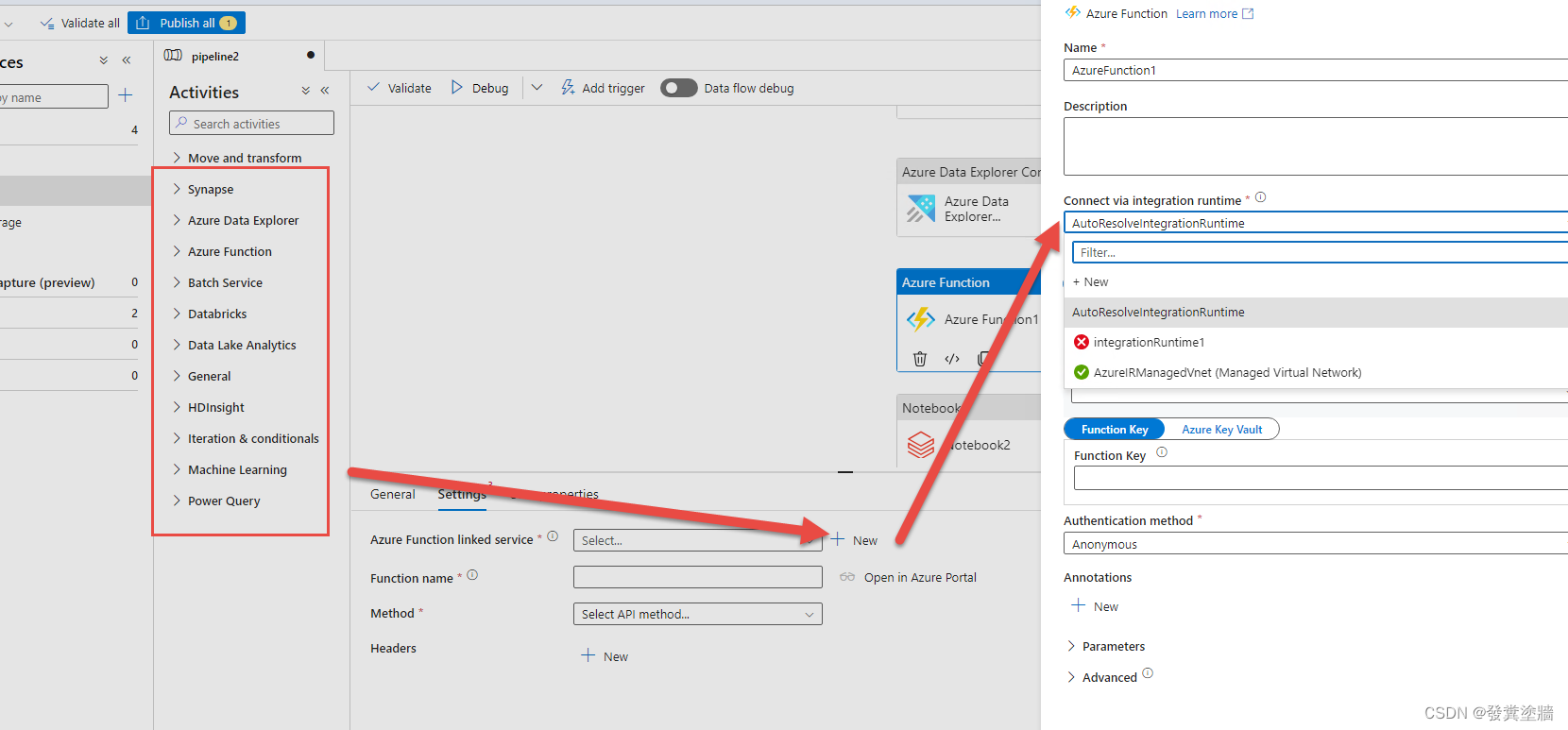The height and width of the screenshot is (730, 1568).
Task: Switch to the Settings tab
Action: click(462, 494)
